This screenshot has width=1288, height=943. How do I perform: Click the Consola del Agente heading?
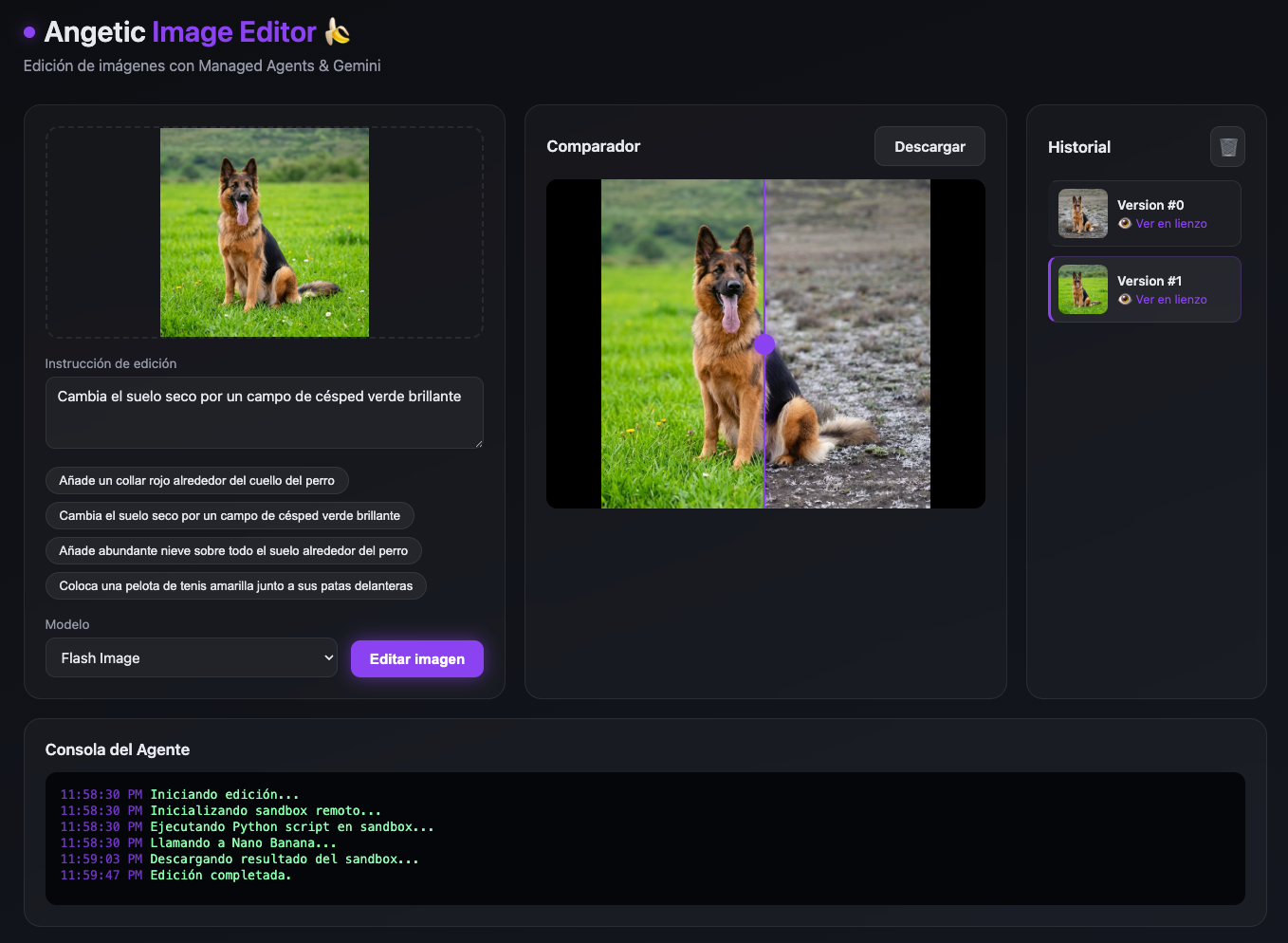click(118, 749)
